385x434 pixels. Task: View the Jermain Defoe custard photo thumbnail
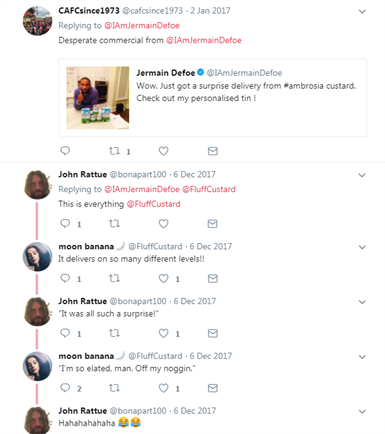click(98, 98)
